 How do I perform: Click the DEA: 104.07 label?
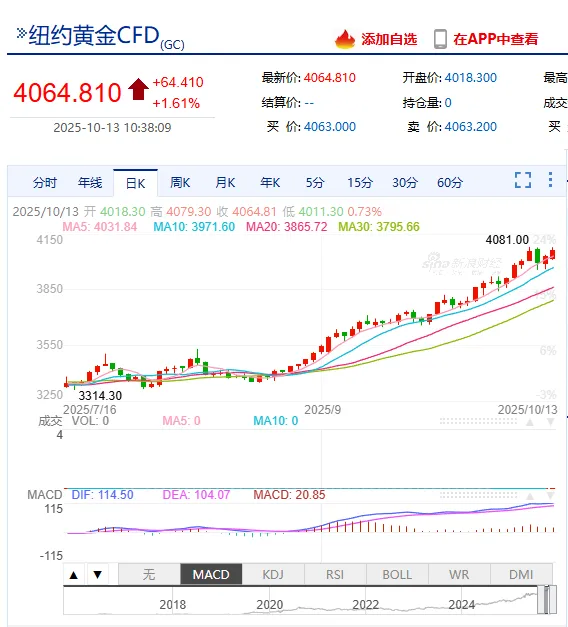pos(196,495)
